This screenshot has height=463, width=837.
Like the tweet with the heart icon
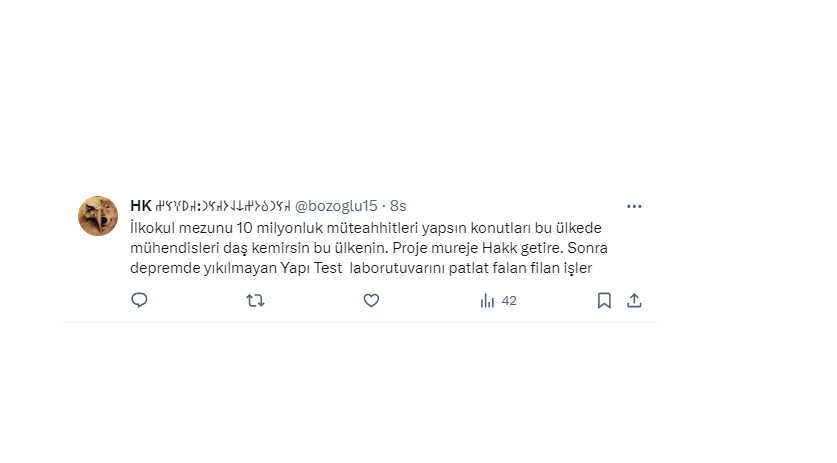point(371,300)
